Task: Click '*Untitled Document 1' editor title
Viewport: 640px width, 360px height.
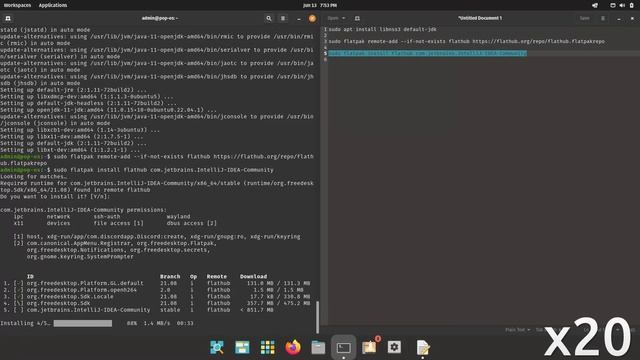Action: 480,18
